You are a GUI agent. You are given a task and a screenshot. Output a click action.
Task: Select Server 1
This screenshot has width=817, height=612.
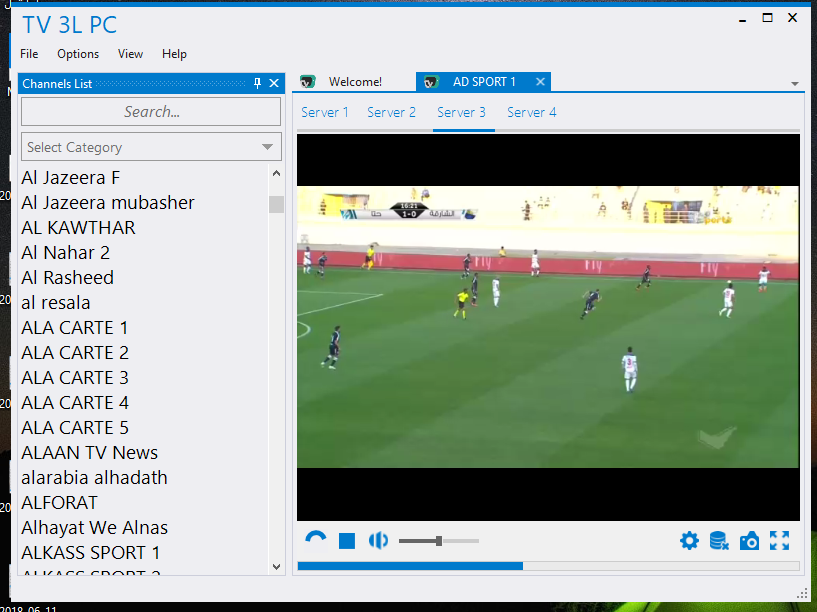pos(325,113)
